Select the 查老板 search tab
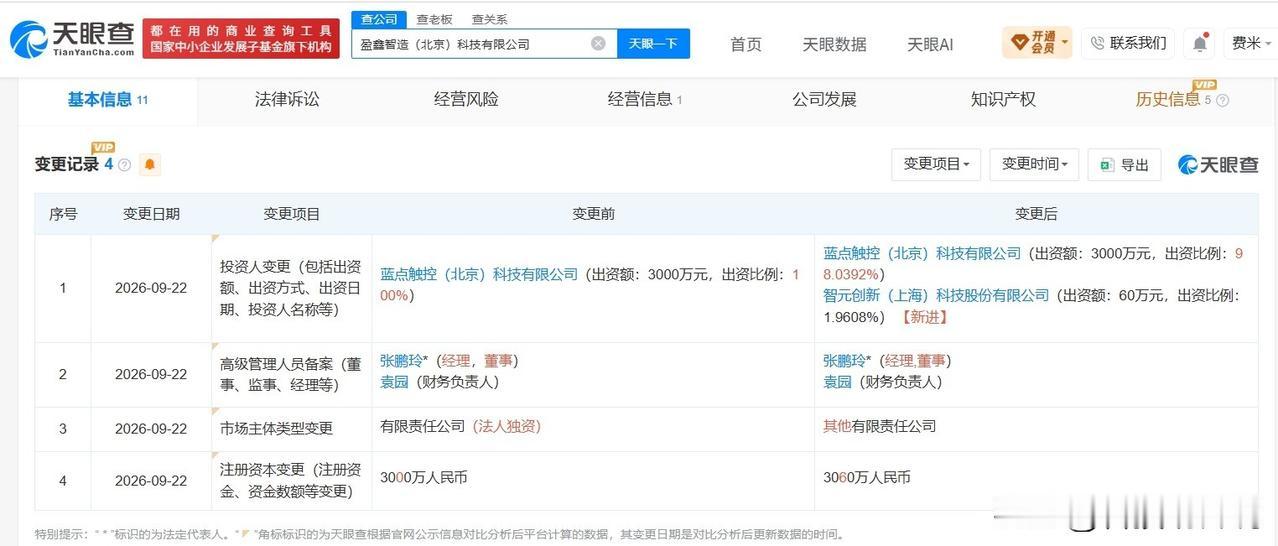This screenshot has width=1278, height=546. 434,19
